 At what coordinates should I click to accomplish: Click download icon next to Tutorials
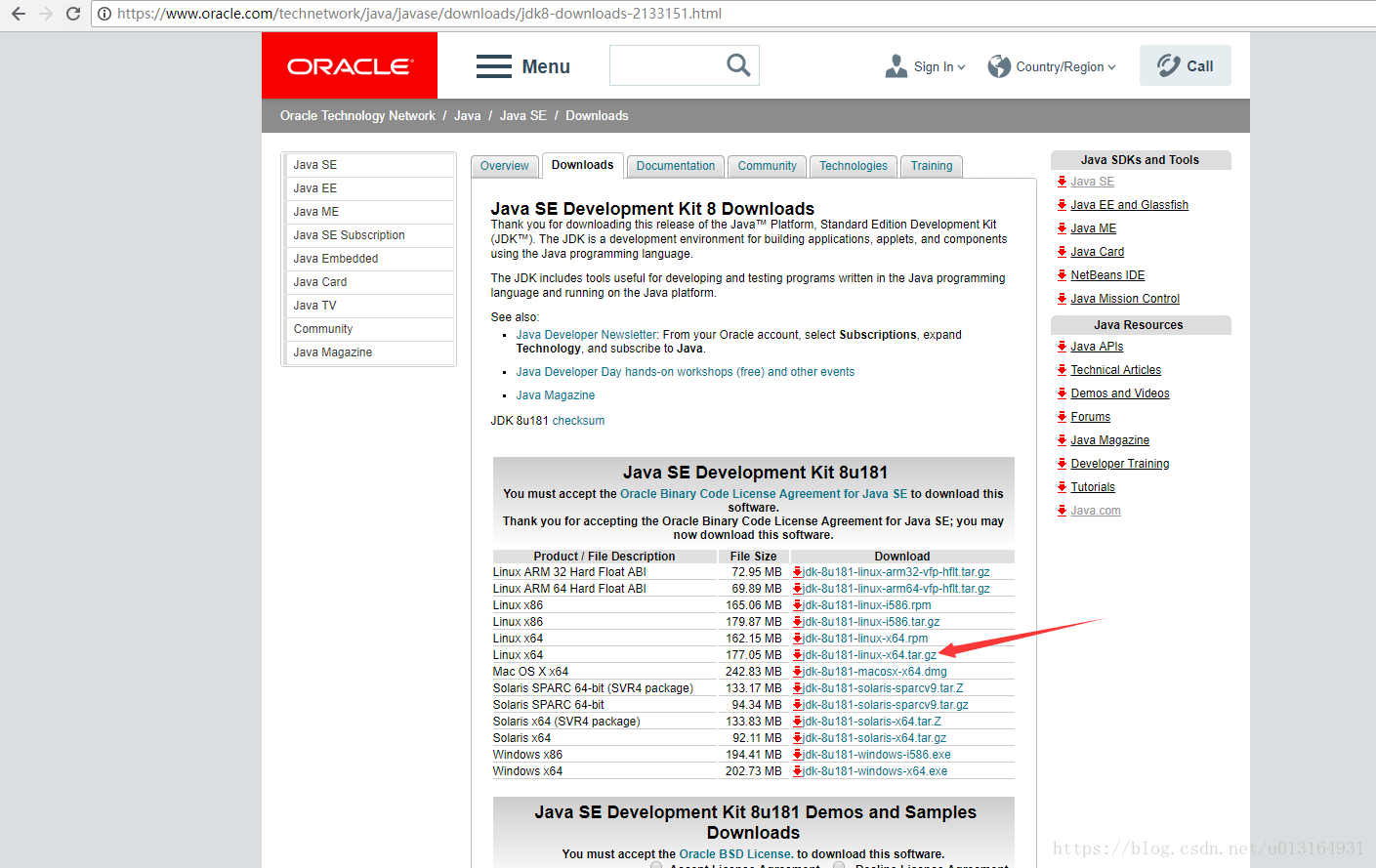tap(1062, 487)
